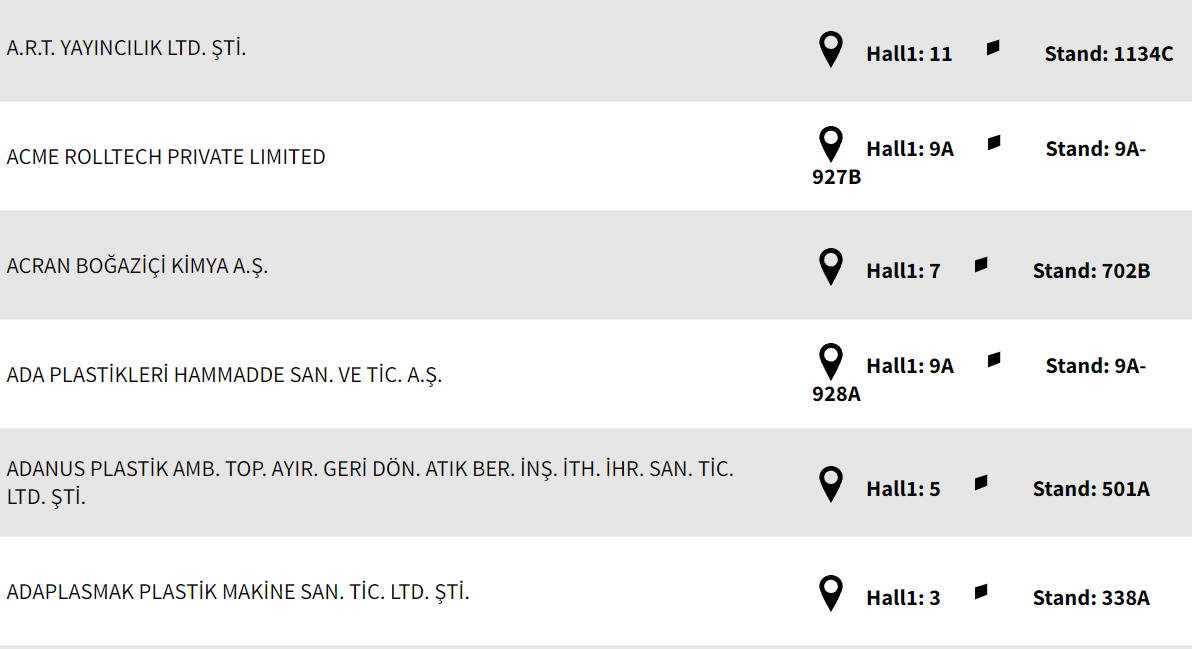This screenshot has width=1192, height=649.
Task: Click Hall1: 7 location text
Action: pyautogui.click(x=903, y=271)
